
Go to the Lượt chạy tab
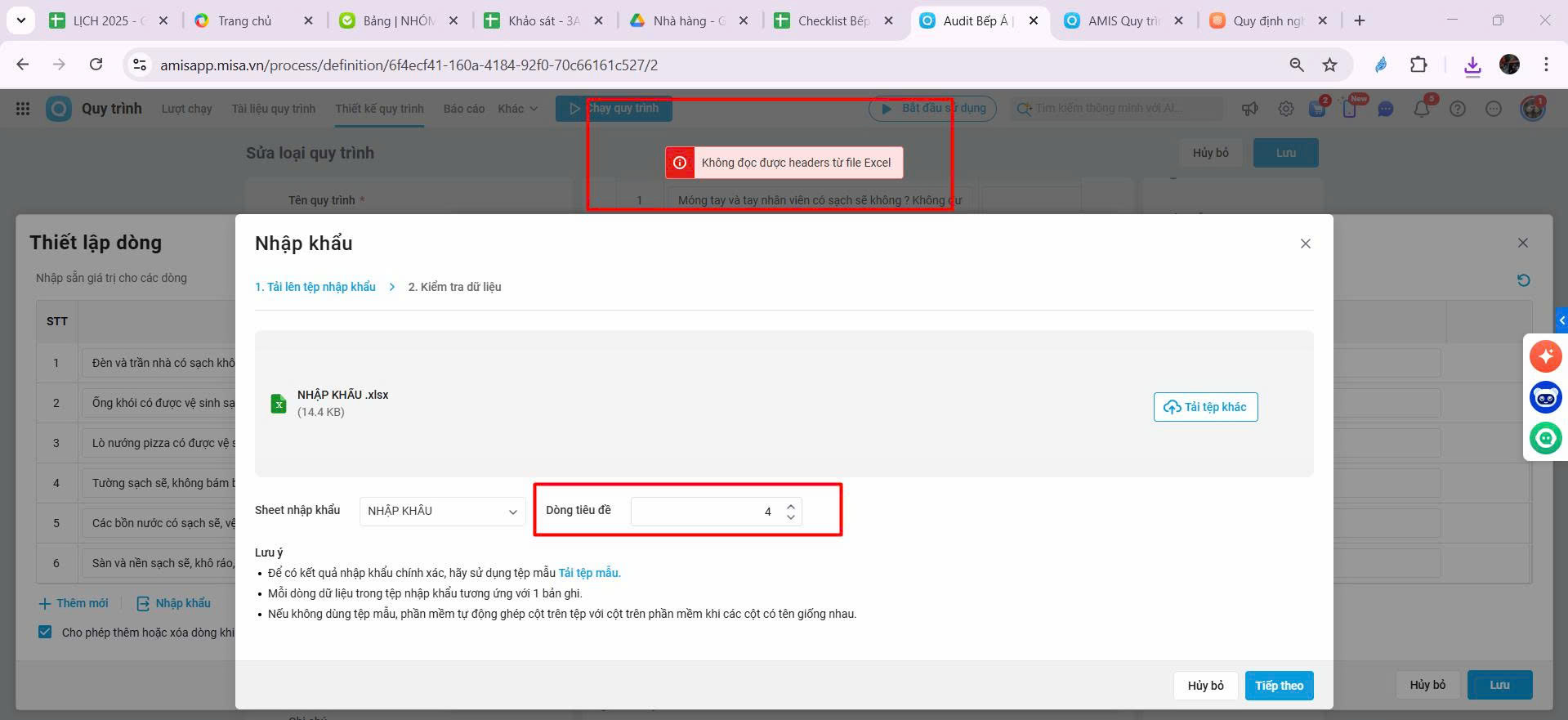(187, 109)
